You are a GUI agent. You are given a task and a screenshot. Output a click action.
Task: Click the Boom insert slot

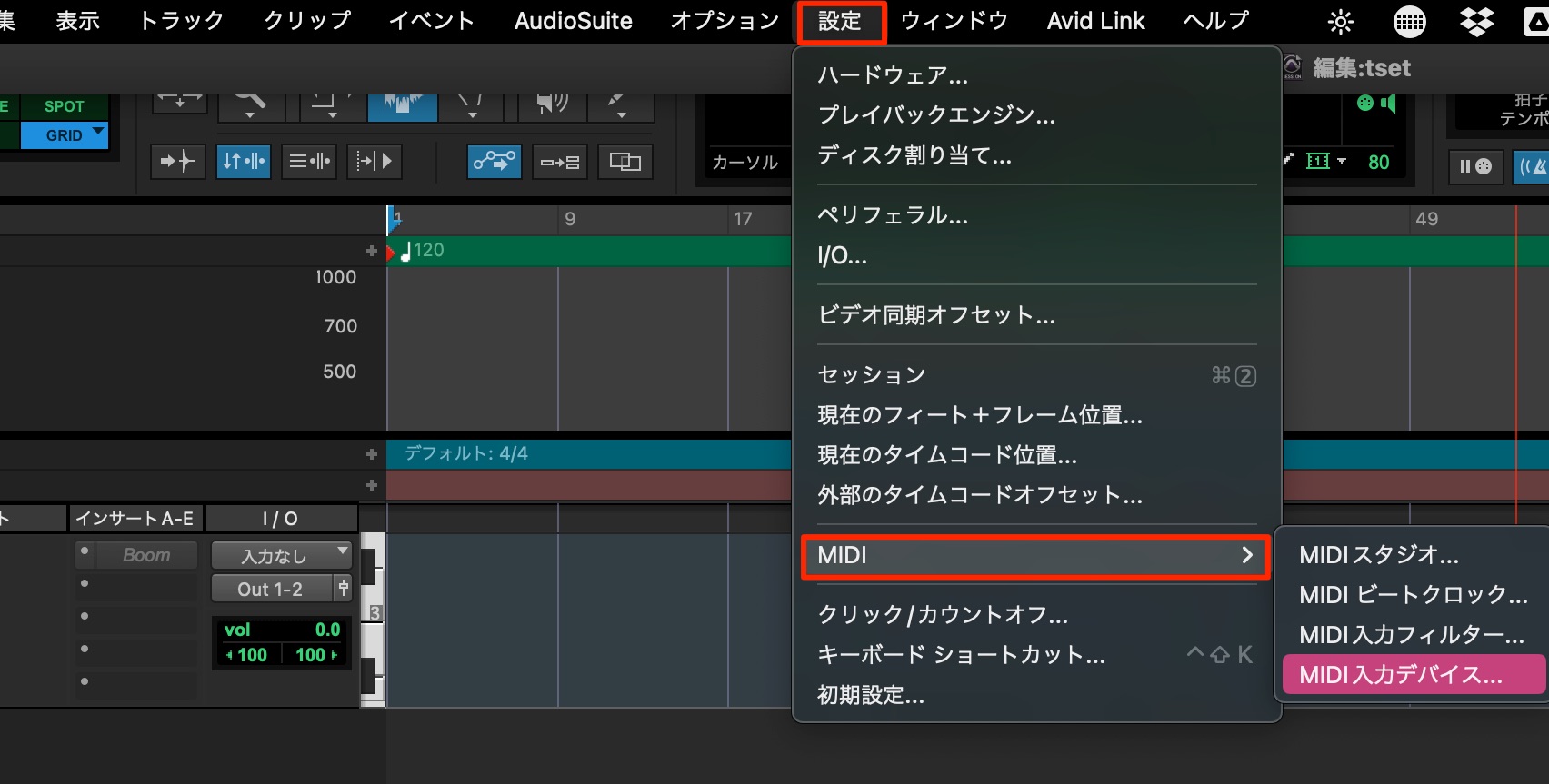click(146, 555)
